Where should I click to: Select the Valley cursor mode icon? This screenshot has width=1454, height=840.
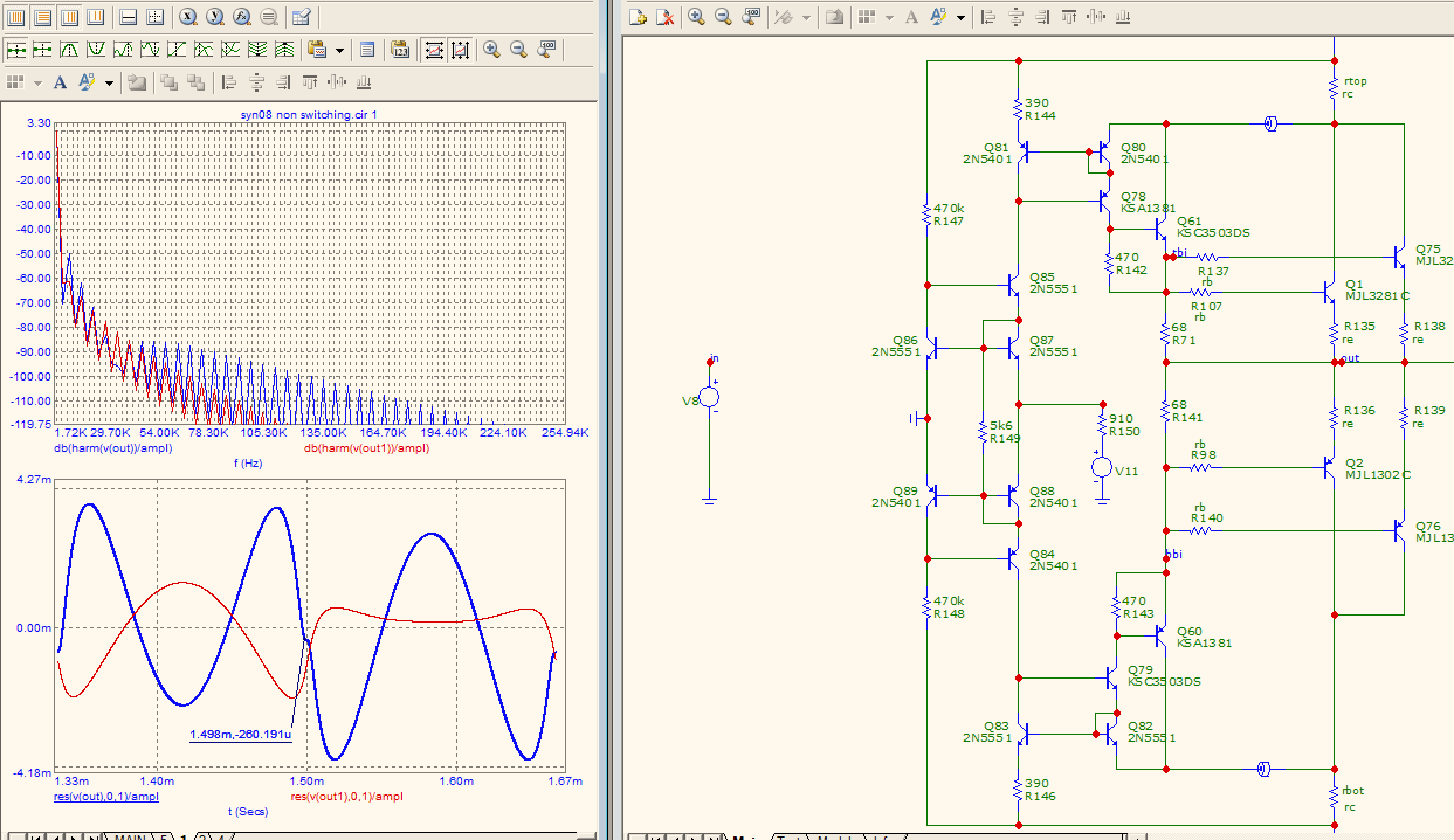[x=96, y=50]
